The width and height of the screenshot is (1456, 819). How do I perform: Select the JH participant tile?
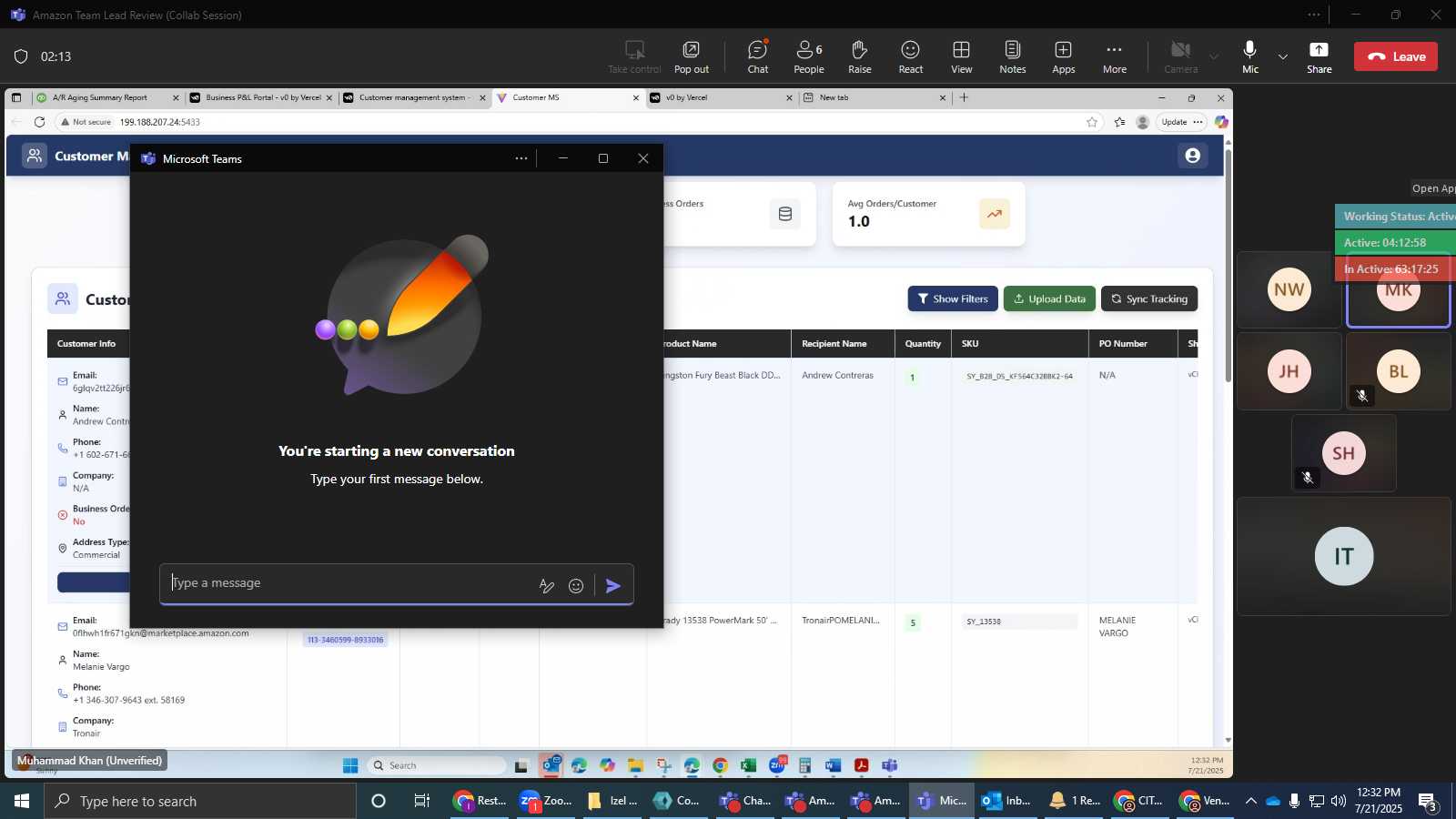tap(1289, 371)
